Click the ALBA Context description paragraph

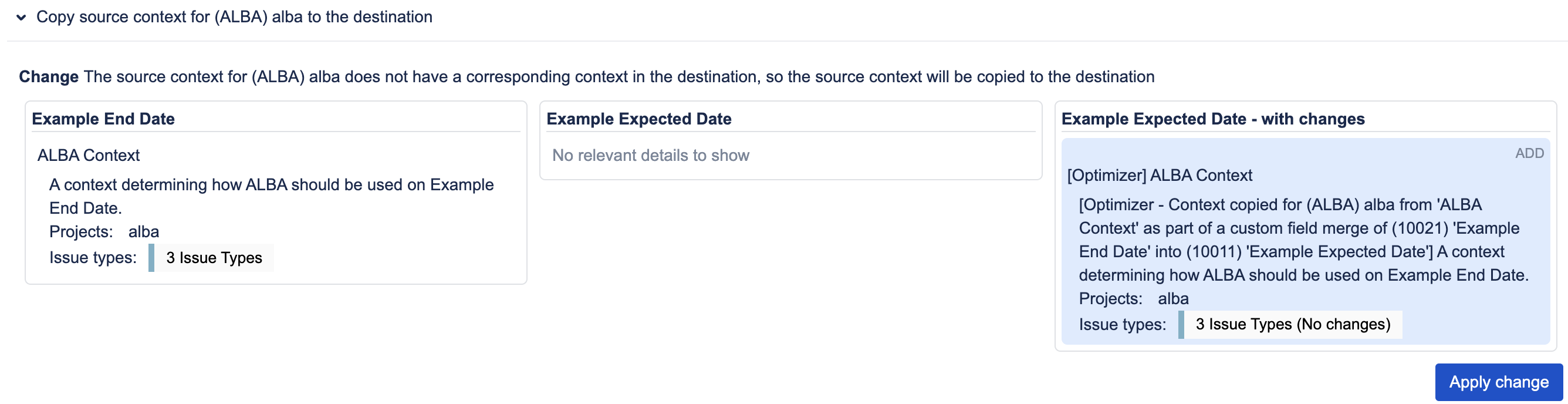click(272, 196)
